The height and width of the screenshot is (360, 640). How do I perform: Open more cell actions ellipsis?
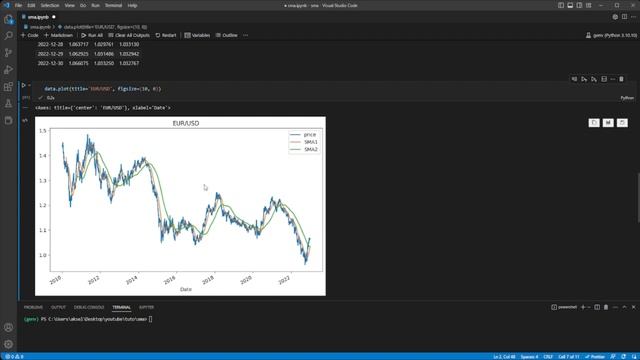pyautogui.click(x=613, y=79)
